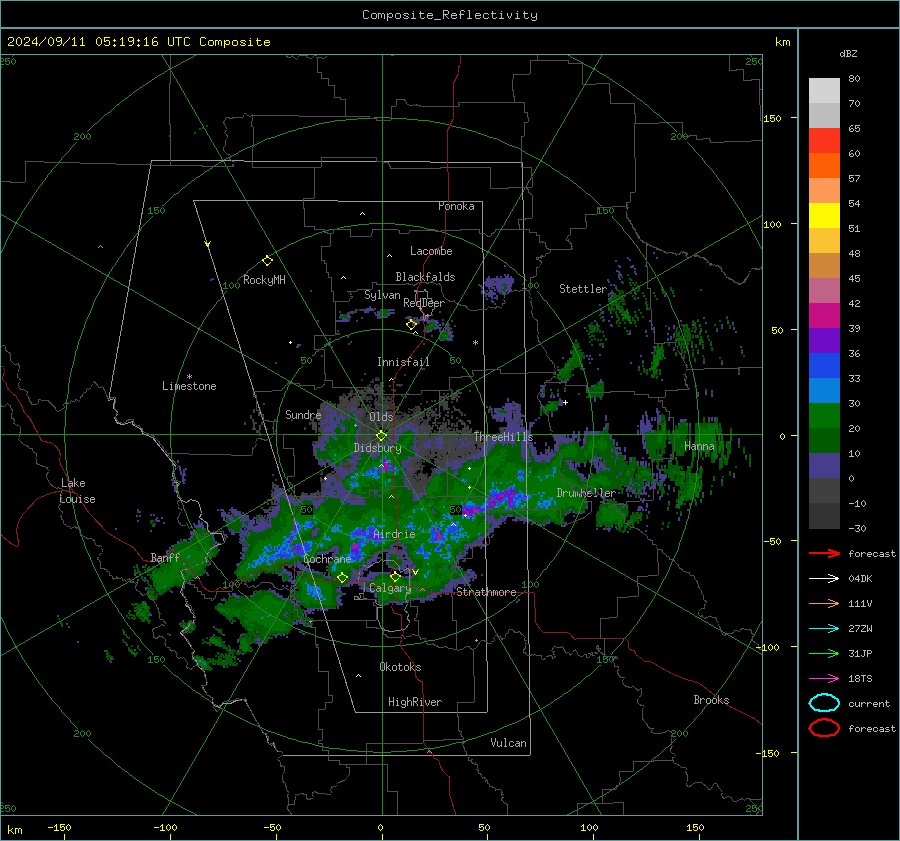This screenshot has height=841, width=900.
Task: Click the Sylvan label
Action: [x=382, y=295]
